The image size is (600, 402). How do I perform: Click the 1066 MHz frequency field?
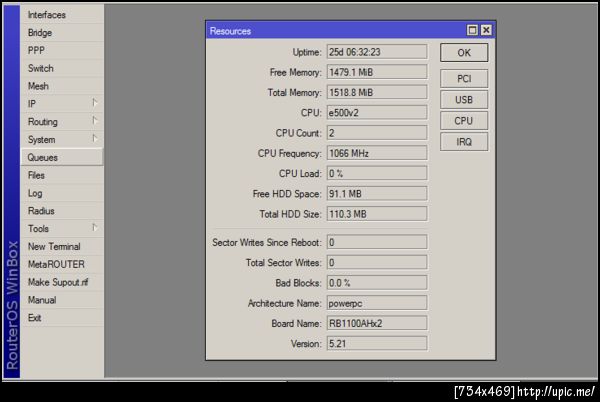[x=377, y=153]
